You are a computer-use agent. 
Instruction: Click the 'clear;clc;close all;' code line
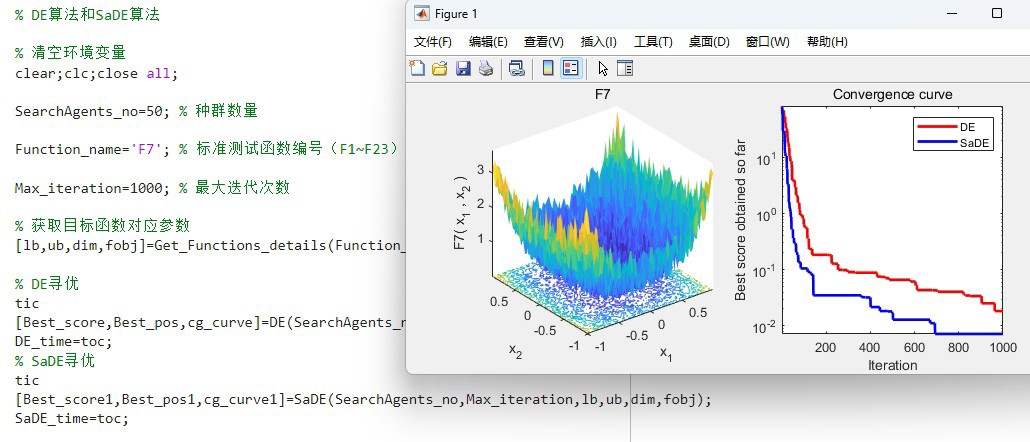click(97, 73)
